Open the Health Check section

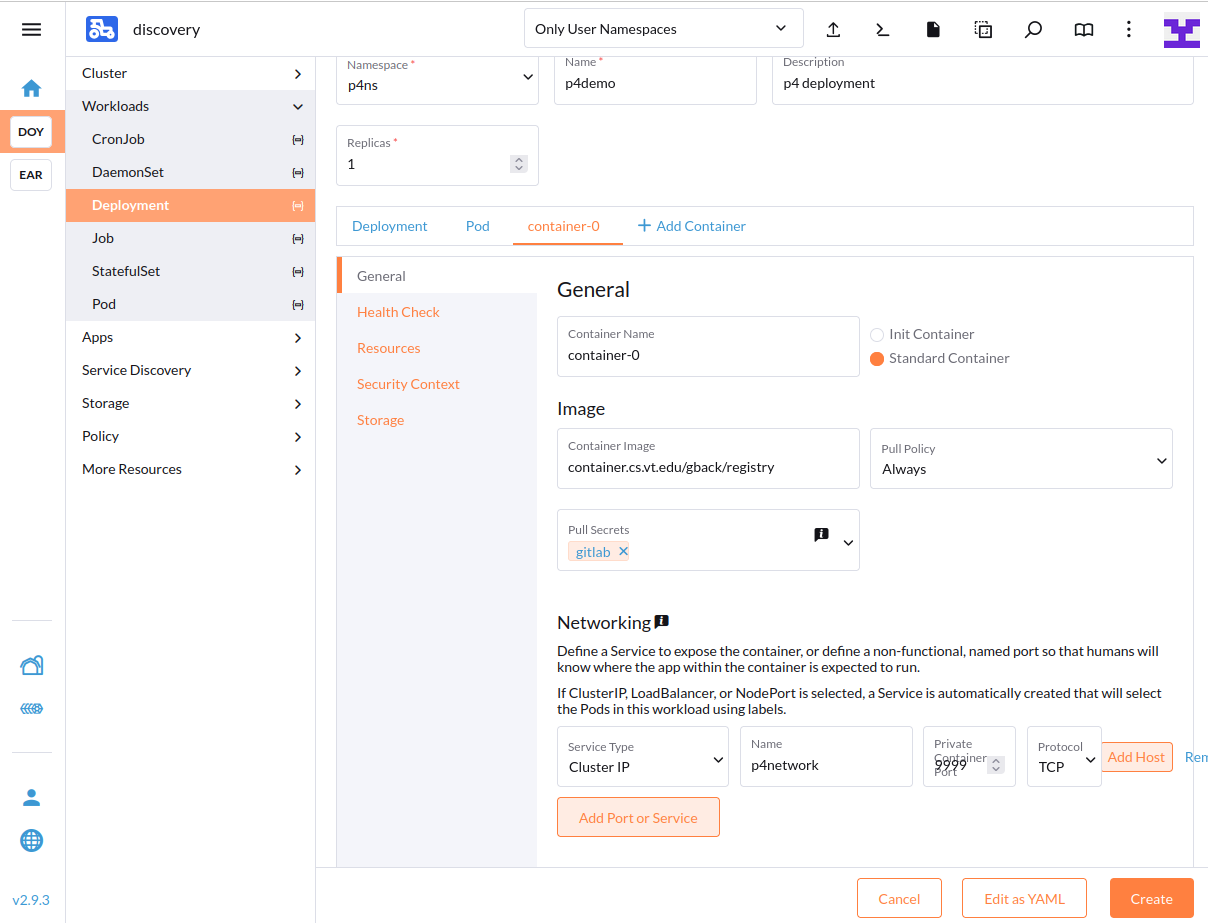398,312
